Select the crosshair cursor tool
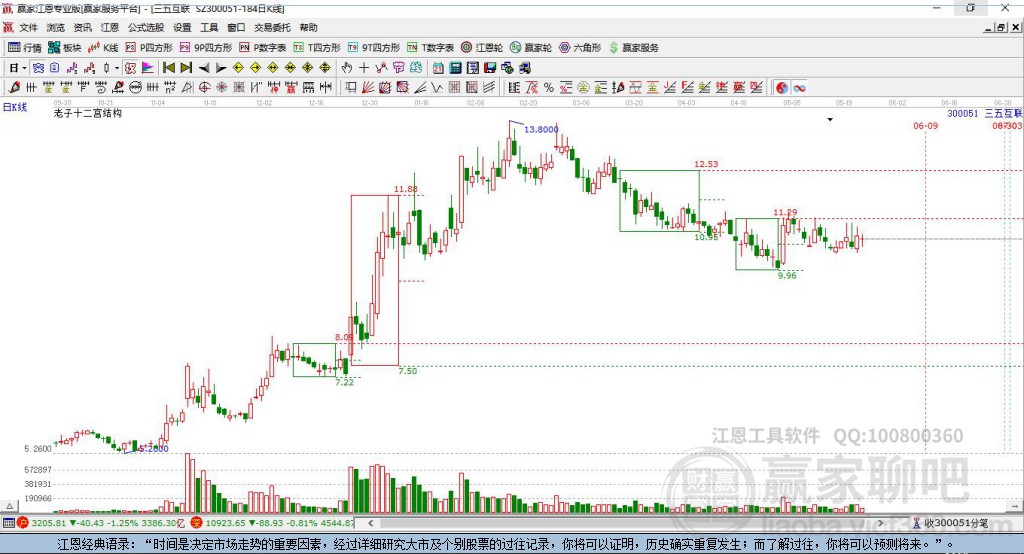This screenshot has height=554, width=1024. [364, 68]
